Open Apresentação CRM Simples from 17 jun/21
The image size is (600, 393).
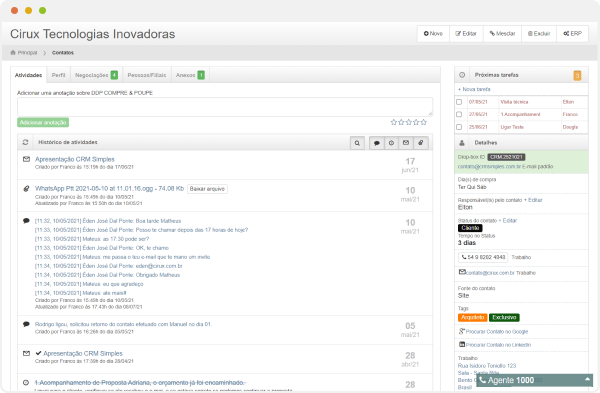[75, 159]
